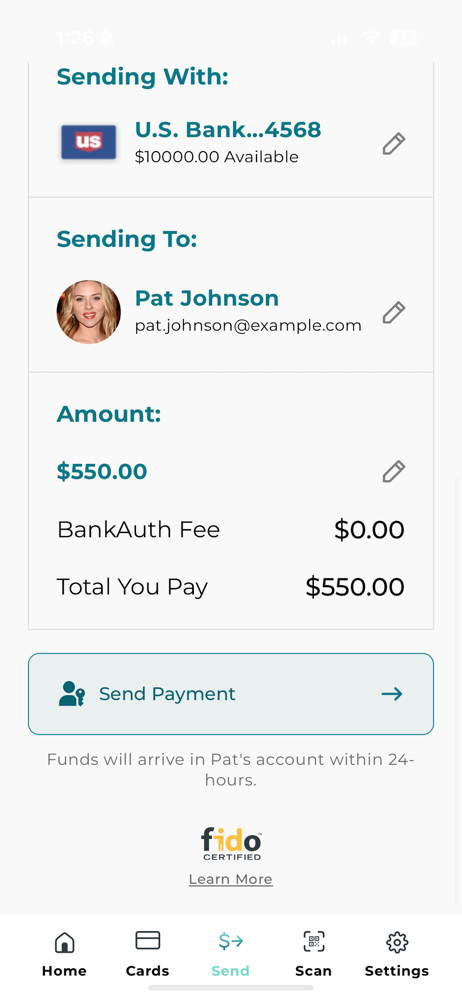Tap the person-key icon on Send Payment
The width and height of the screenshot is (462, 1000).
click(x=71, y=694)
